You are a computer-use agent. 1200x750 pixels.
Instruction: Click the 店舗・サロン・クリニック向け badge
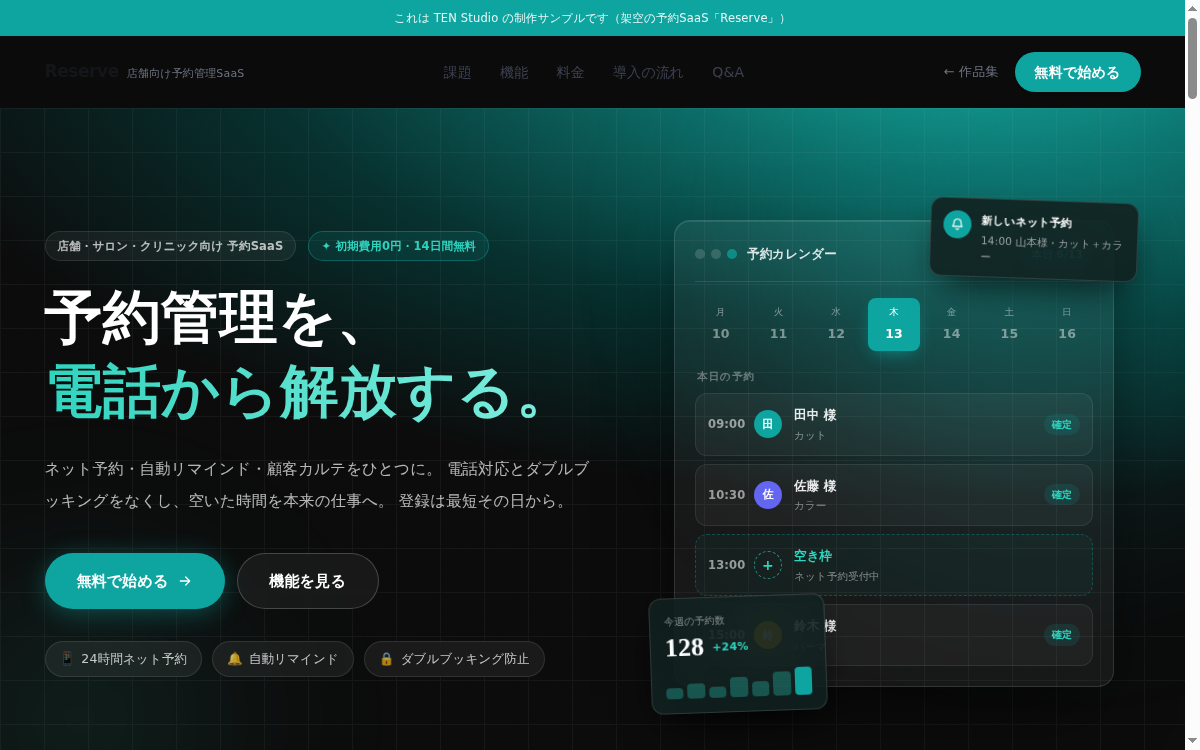[170, 246]
